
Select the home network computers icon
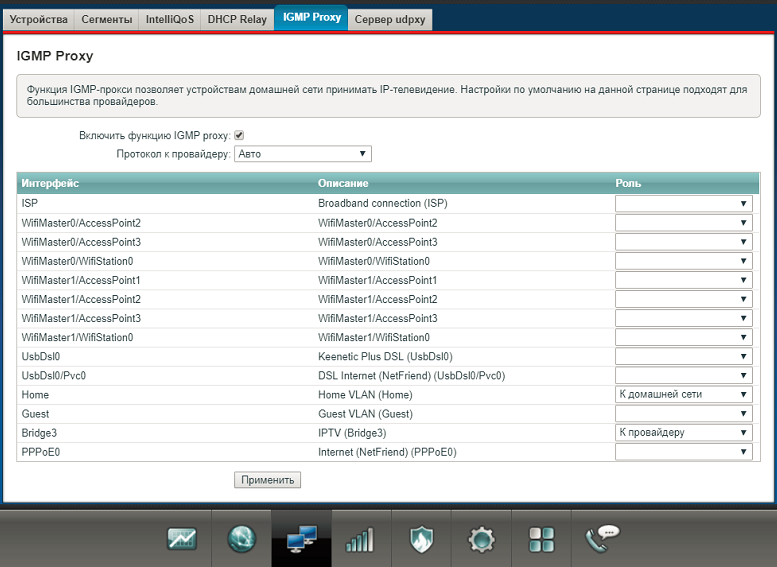point(301,540)
